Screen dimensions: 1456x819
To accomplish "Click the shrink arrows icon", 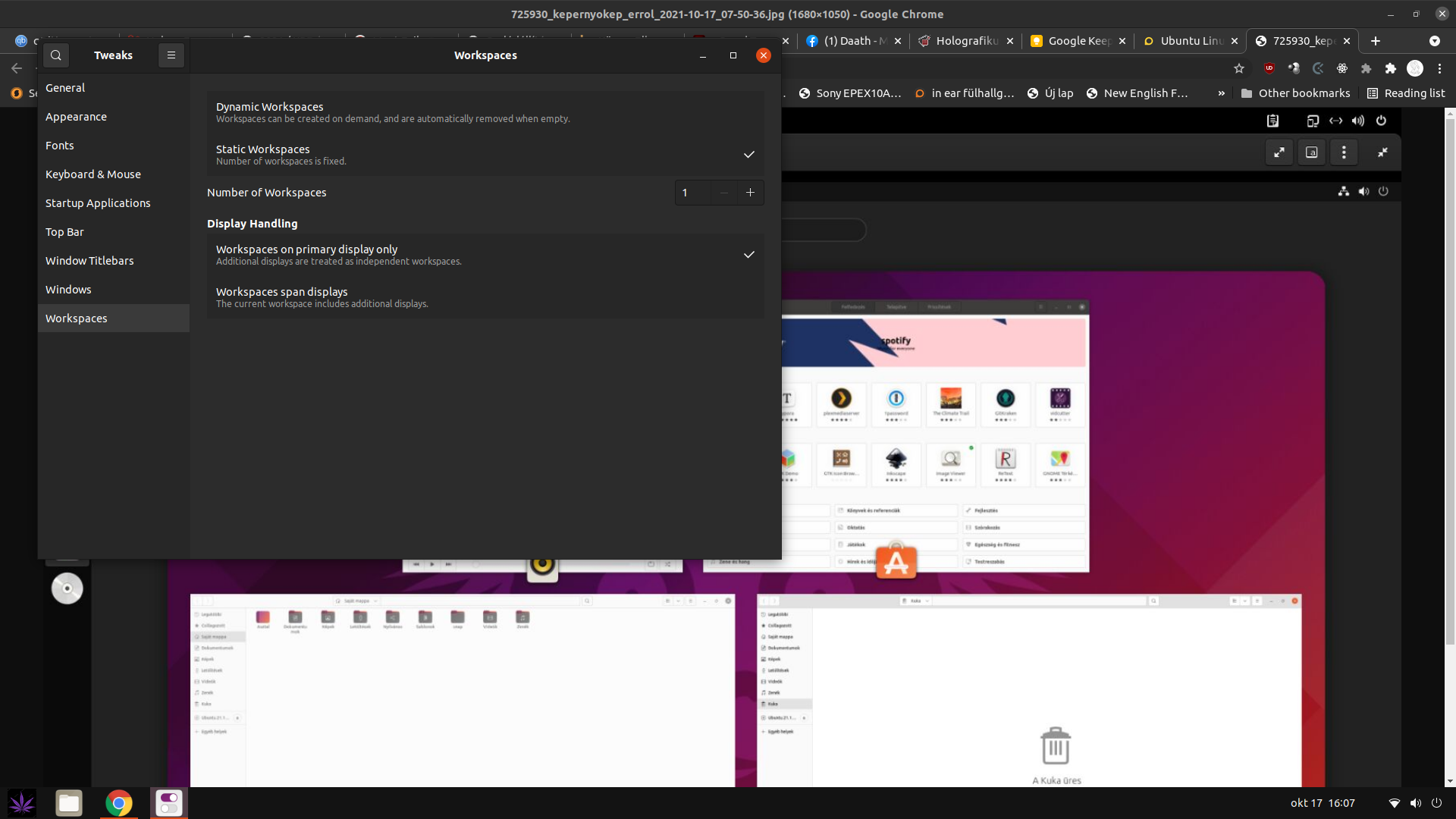I will pos(1383,152).
